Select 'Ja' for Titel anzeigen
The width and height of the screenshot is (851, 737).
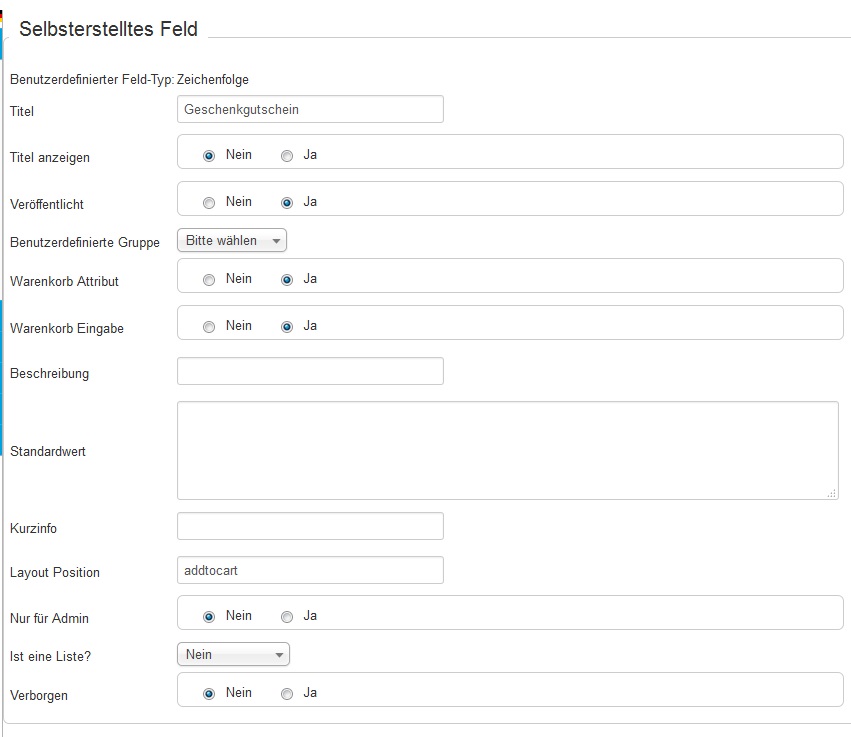(x=287, y=156)
